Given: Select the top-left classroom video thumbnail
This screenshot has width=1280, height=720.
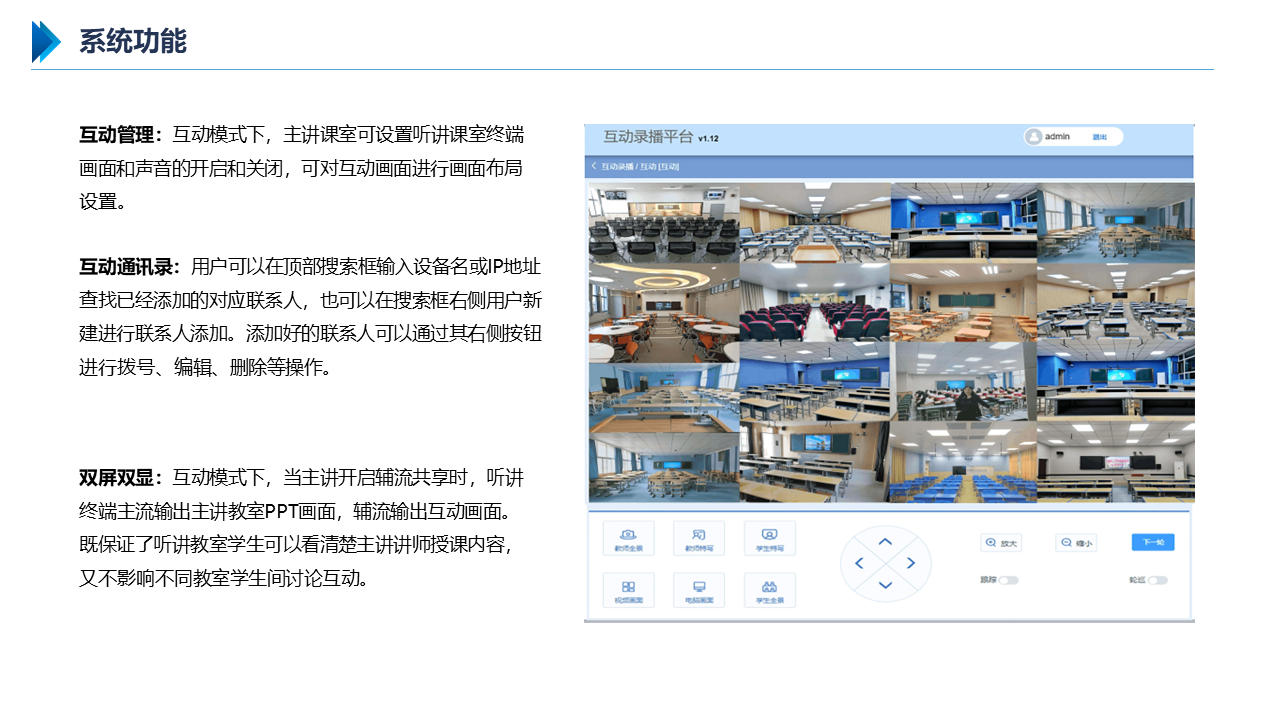Looking at the screenshot, I should pyautogui.click(x=664, y=222).
